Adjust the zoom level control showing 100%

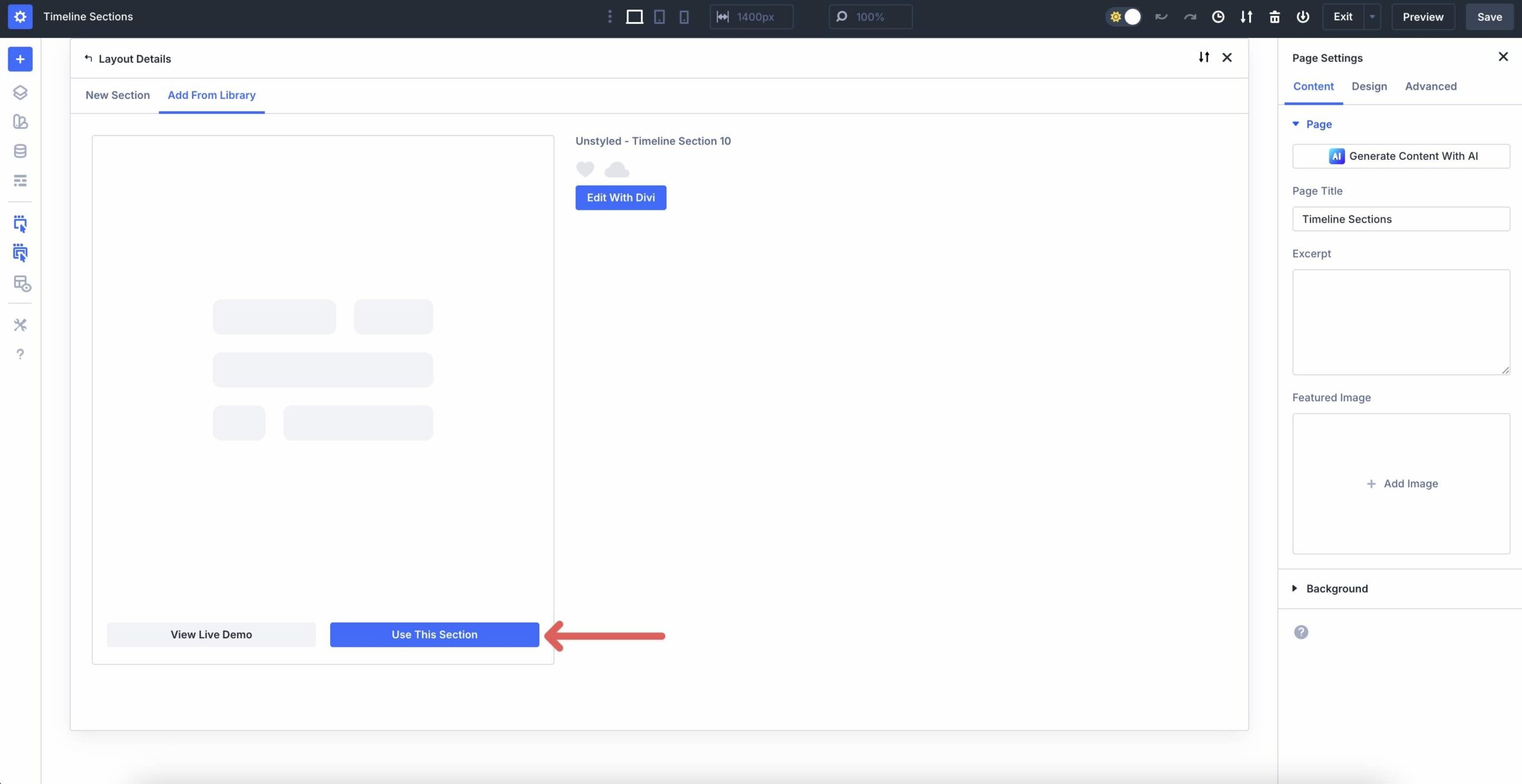(870, 17)
